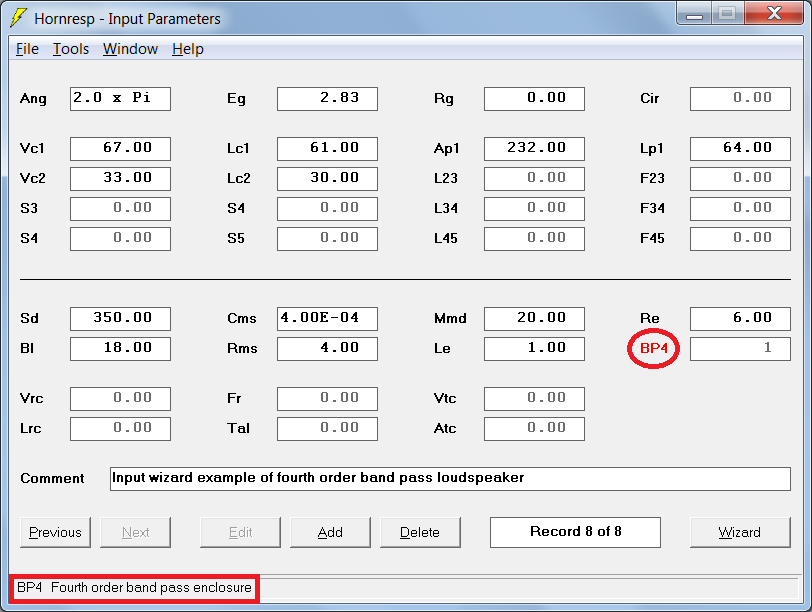Select the Vrc value field

[x=120, y=399]
